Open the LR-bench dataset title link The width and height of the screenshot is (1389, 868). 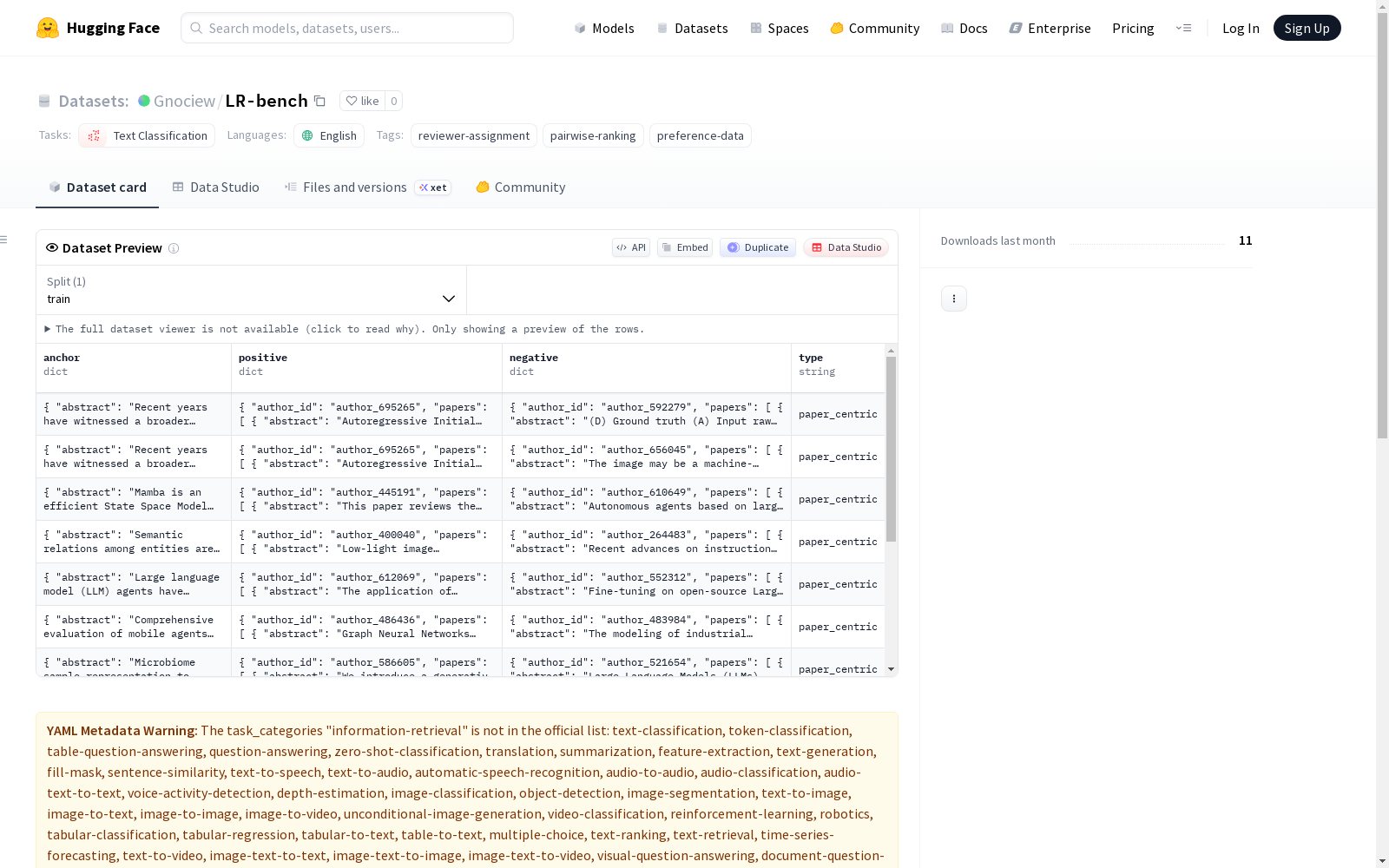pos(267,101)
